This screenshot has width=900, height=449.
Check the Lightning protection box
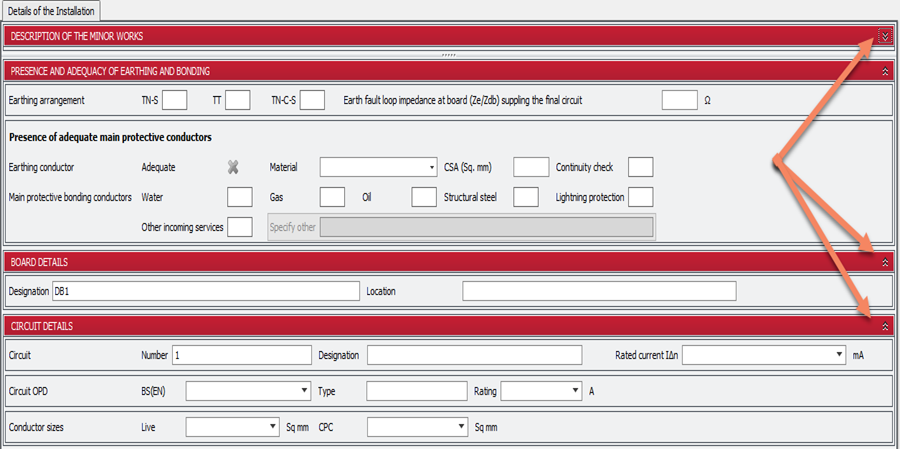[640, 197]
